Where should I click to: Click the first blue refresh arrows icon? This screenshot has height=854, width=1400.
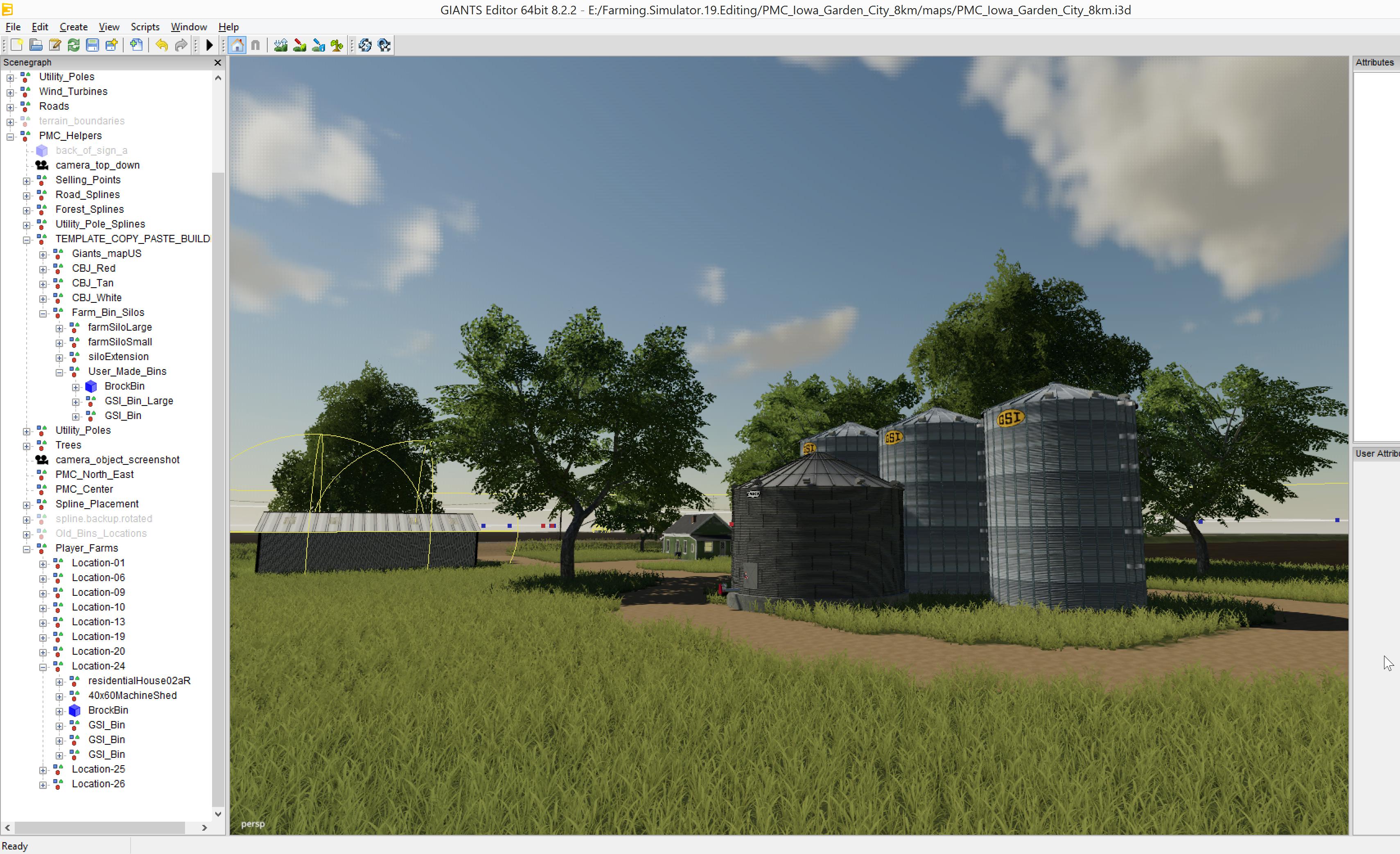[x=365, y=45]
